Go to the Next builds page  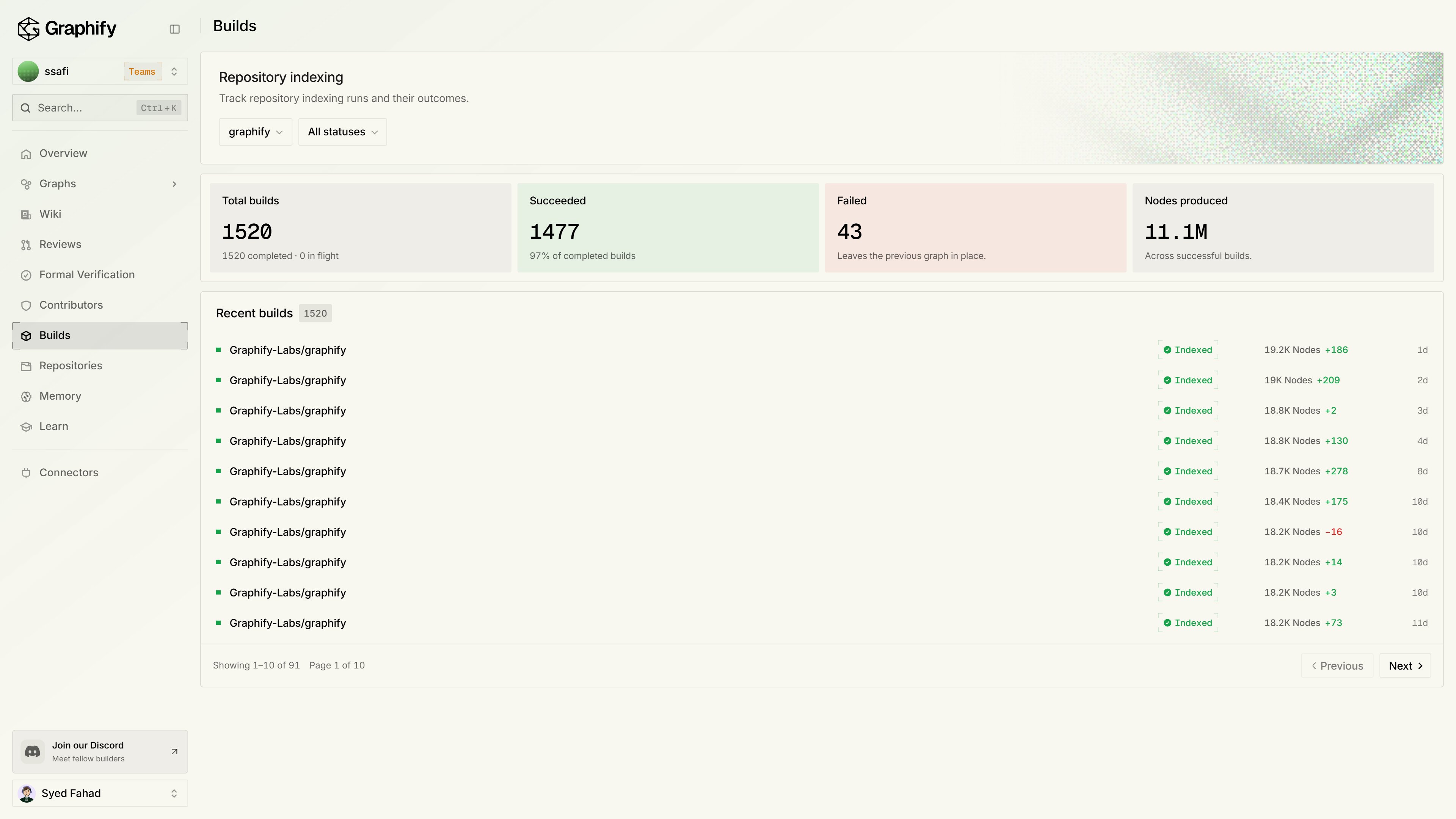click(1405, 666)
